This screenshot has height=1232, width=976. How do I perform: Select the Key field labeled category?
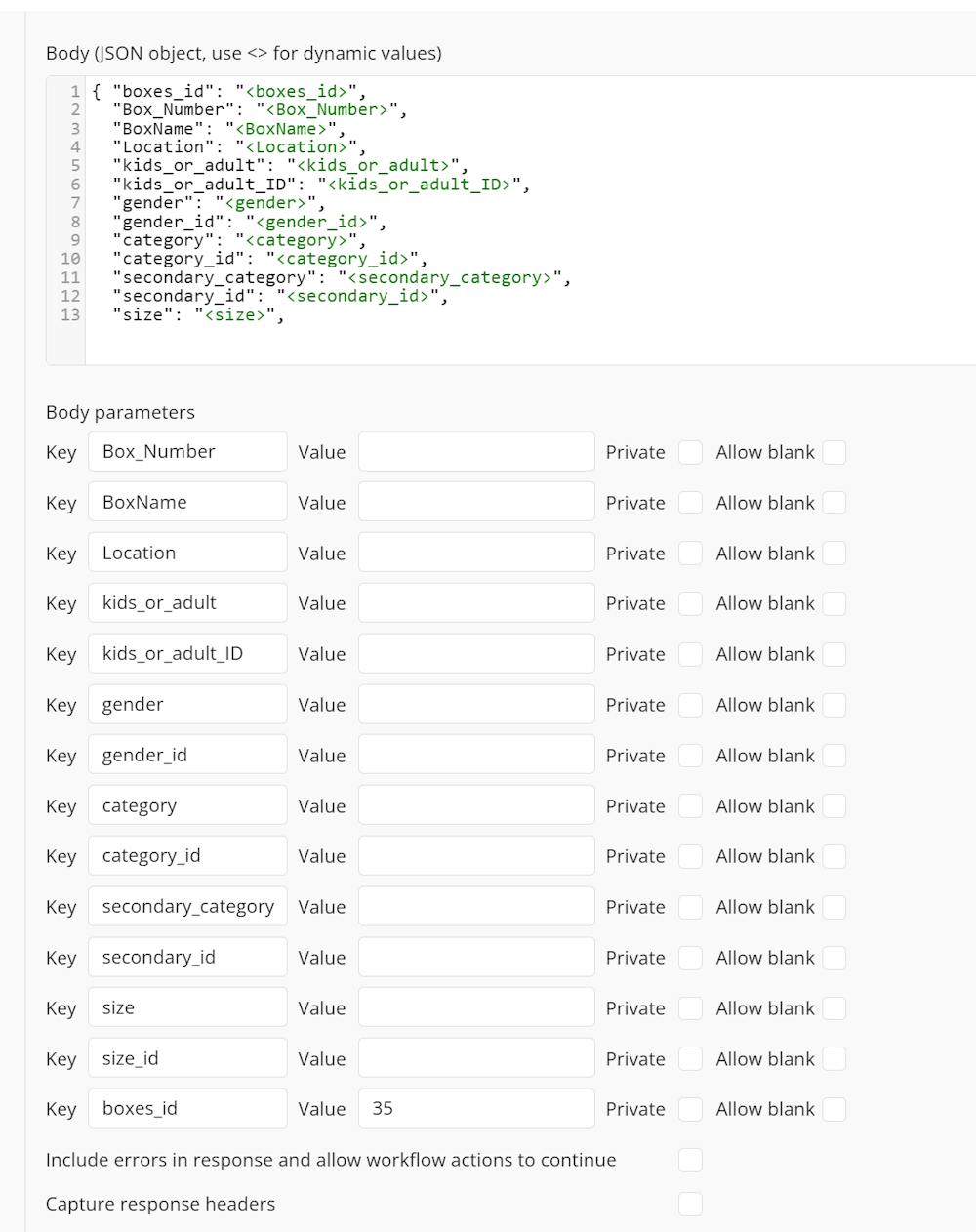click(187, 804)
